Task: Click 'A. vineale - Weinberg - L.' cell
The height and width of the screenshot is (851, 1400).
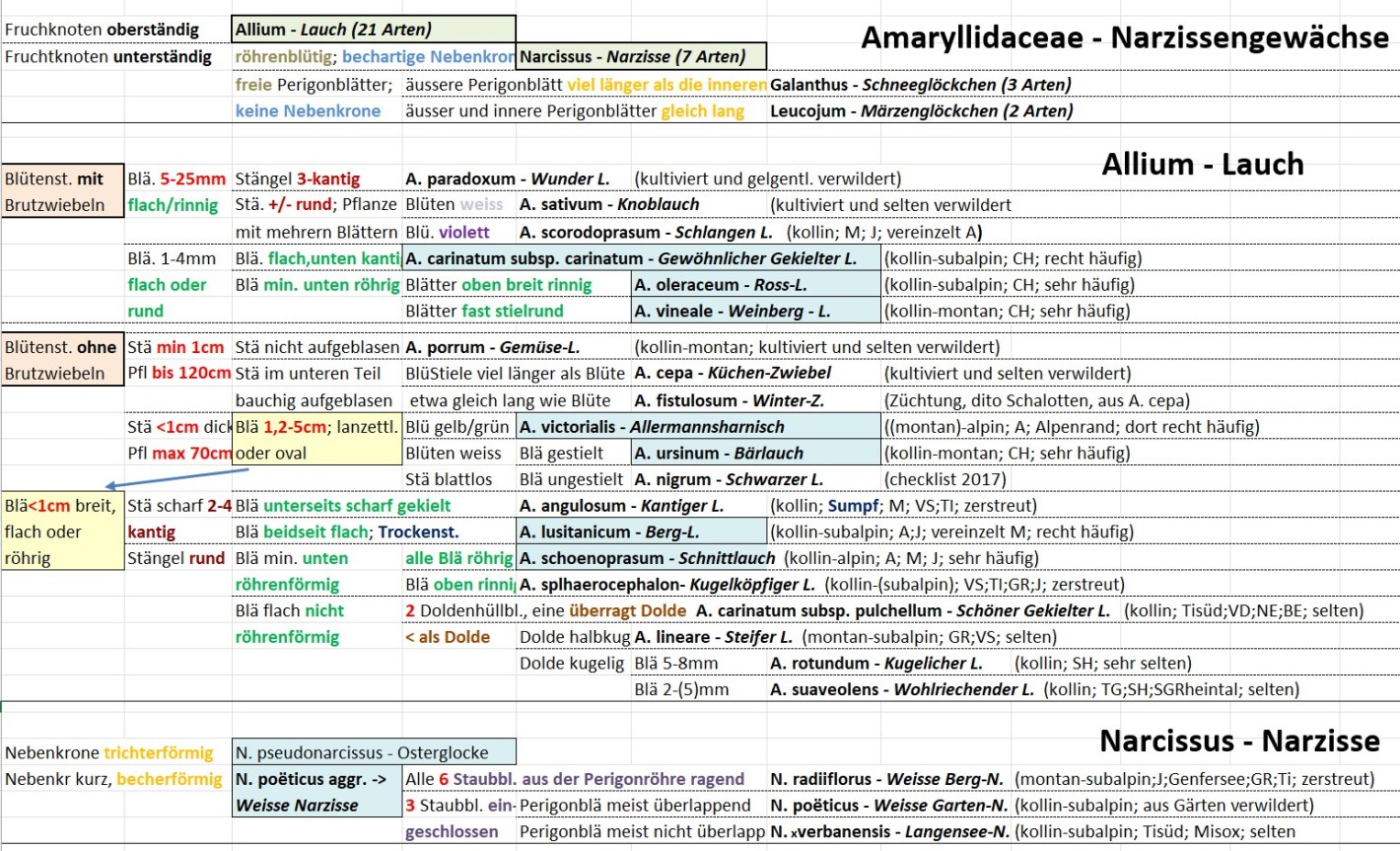Action: pyautogui.click(x=756, y=311)
